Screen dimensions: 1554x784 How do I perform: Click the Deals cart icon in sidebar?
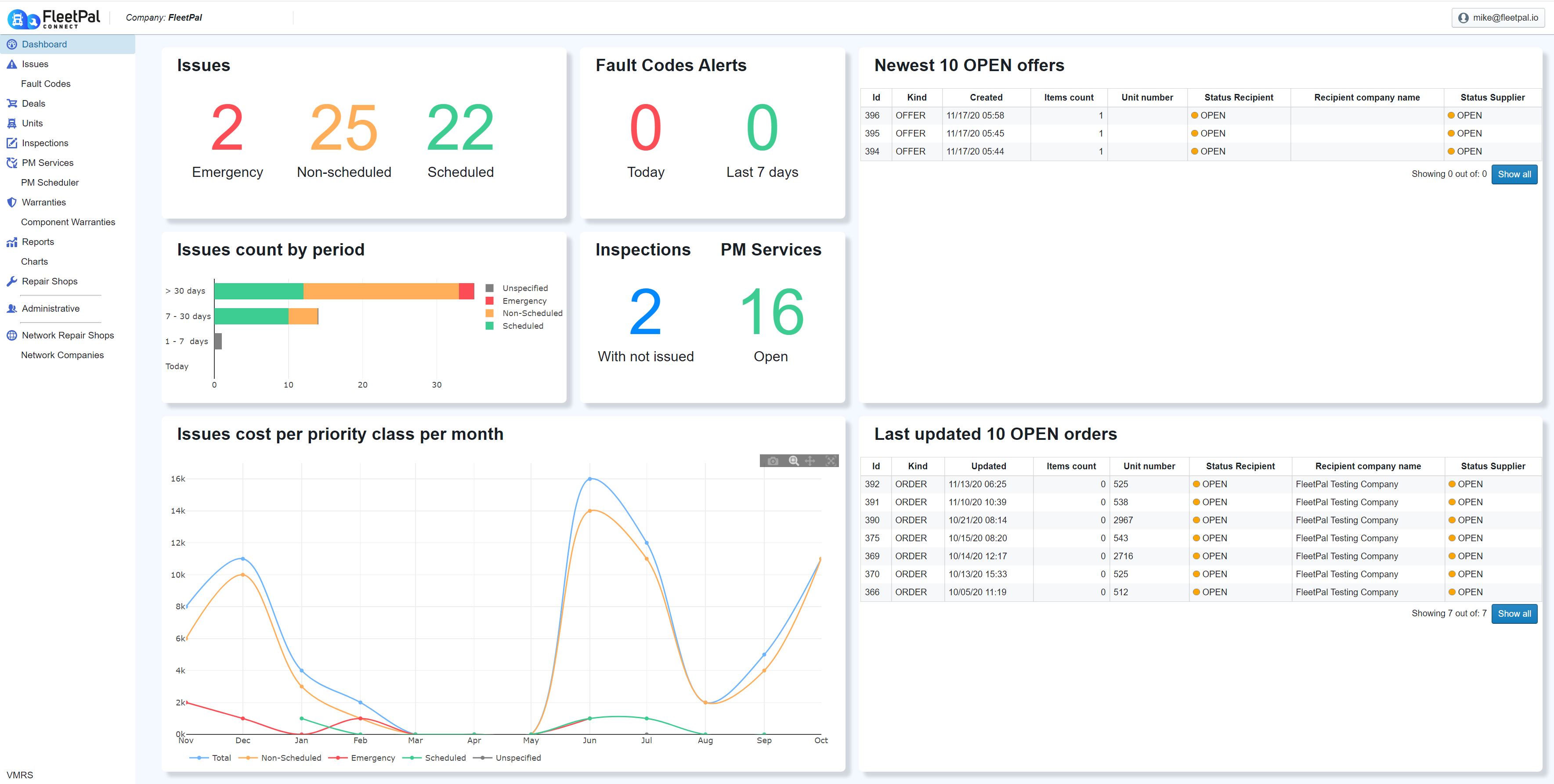click(x=11, y=103)
